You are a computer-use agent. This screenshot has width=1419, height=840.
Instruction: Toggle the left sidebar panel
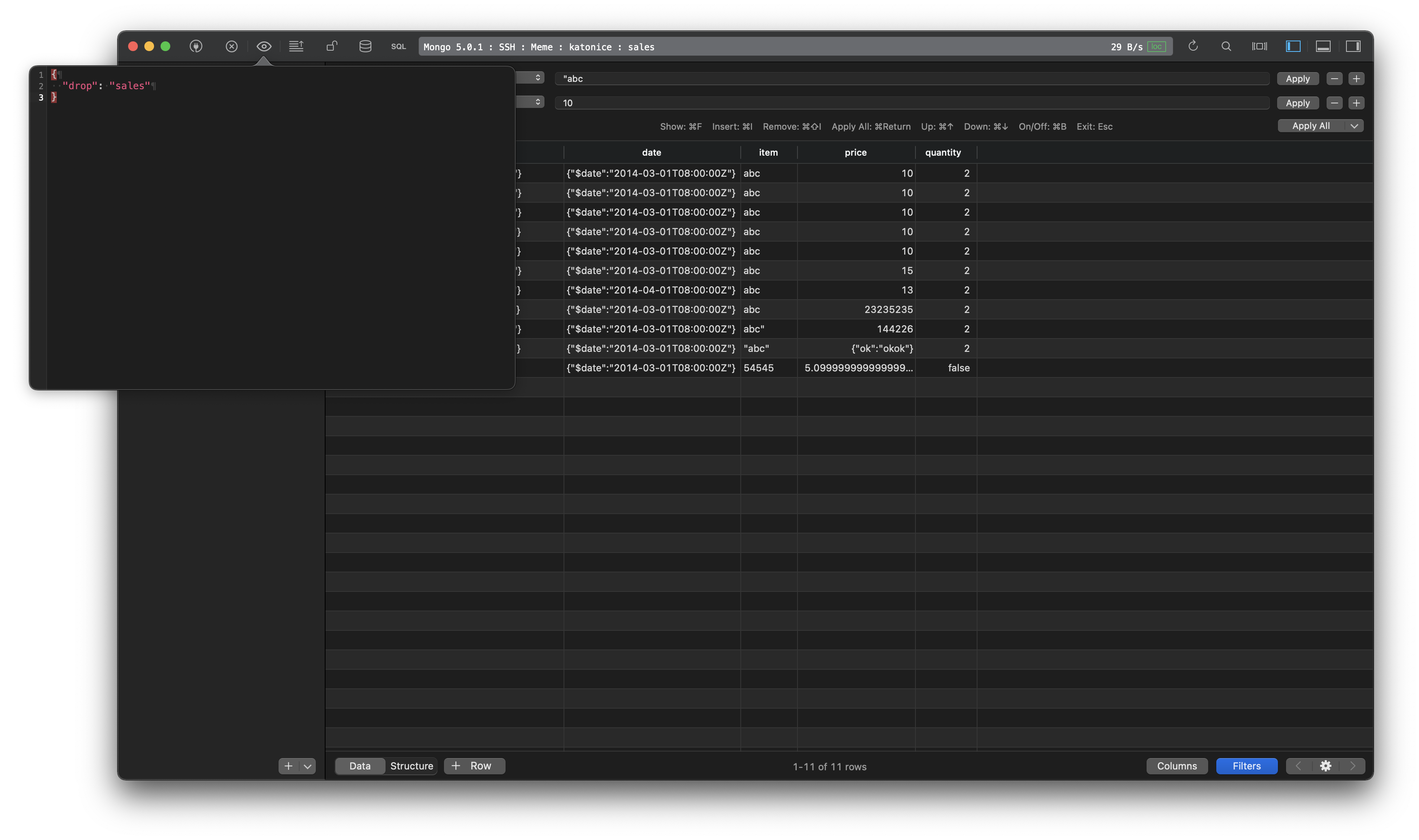click(1293, 46)
